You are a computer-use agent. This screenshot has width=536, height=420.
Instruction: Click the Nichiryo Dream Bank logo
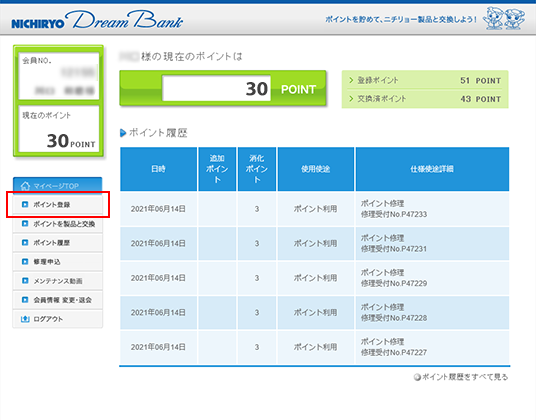[97, 20]
